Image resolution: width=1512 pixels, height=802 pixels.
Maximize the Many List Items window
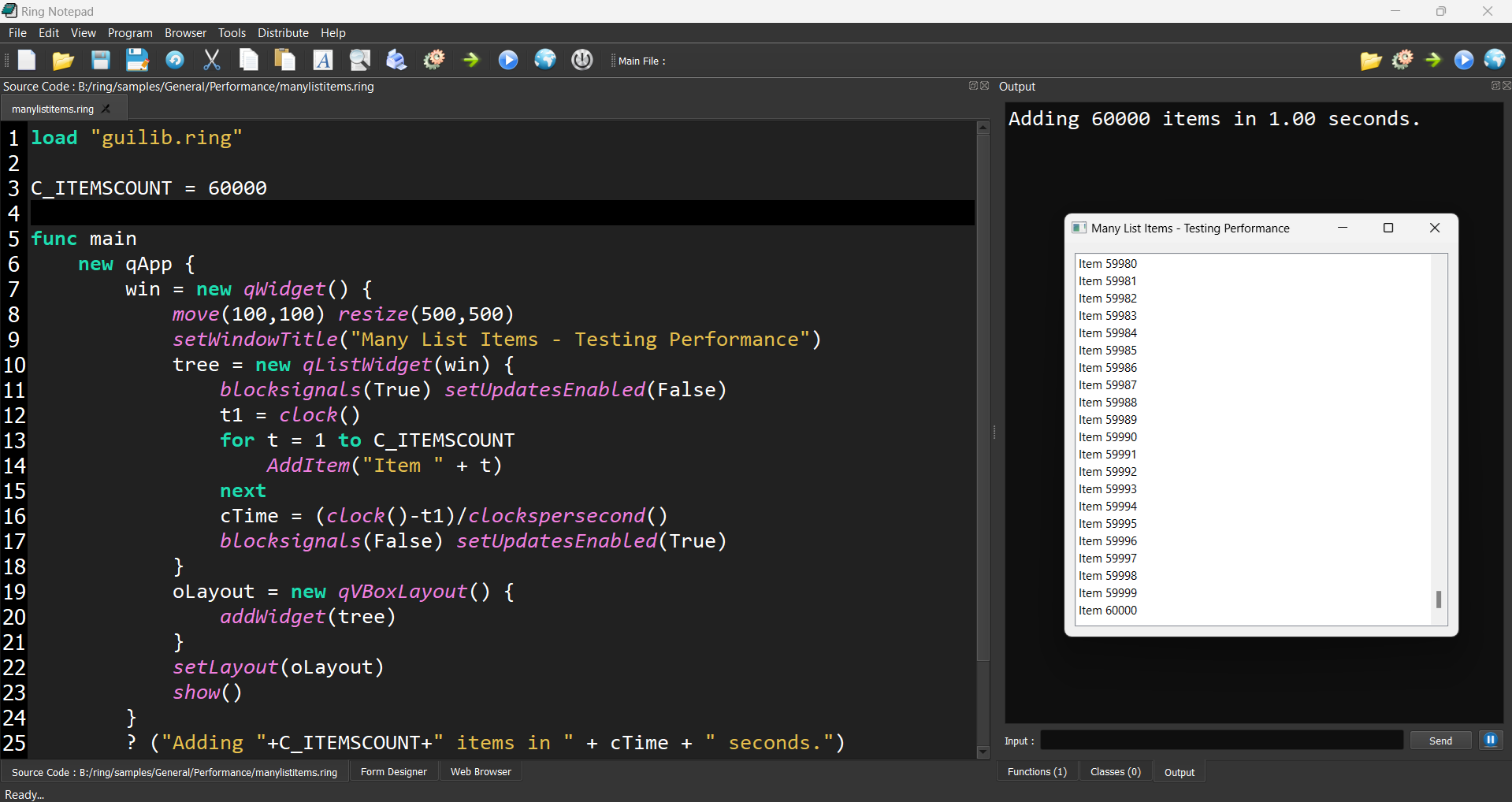click(1388, 228)
